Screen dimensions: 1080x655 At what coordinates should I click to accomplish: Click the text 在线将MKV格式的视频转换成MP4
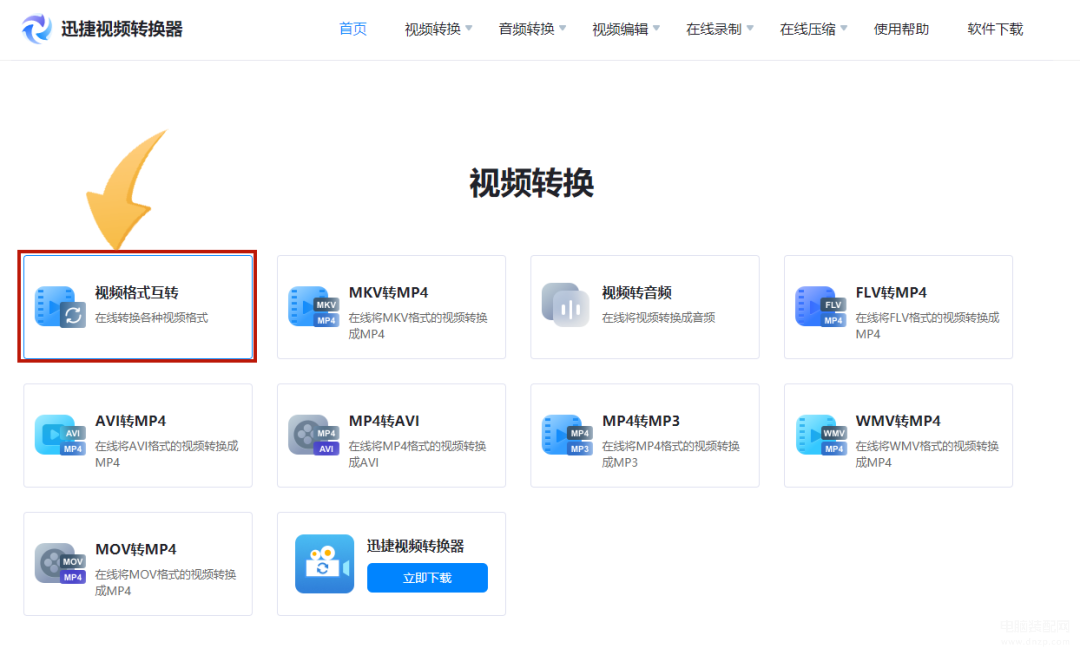pyautogui.click(x=418, y=326)
